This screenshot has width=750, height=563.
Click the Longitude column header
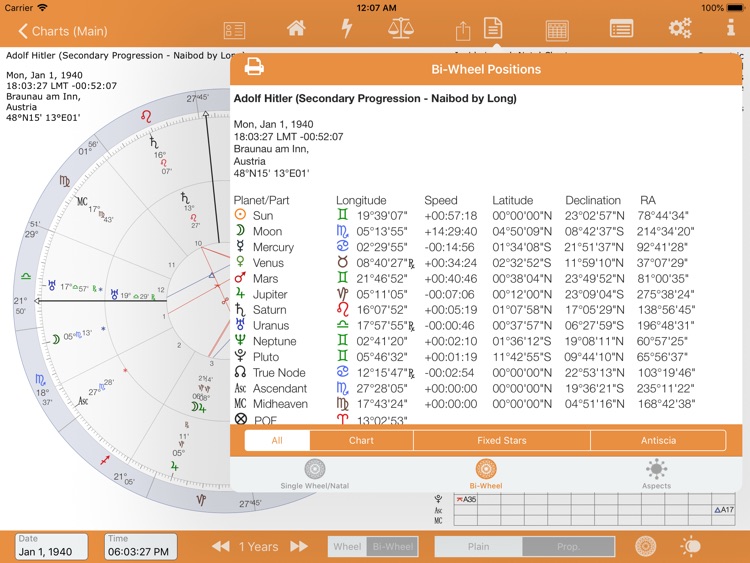click(x=361, y=200)
